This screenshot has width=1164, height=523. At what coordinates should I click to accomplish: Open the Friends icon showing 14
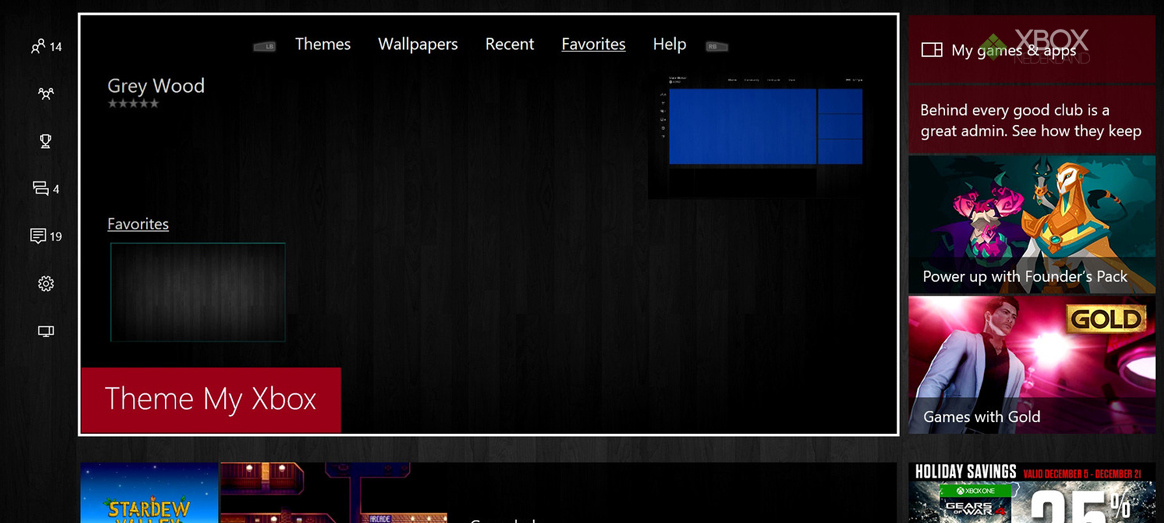point(45,47)
